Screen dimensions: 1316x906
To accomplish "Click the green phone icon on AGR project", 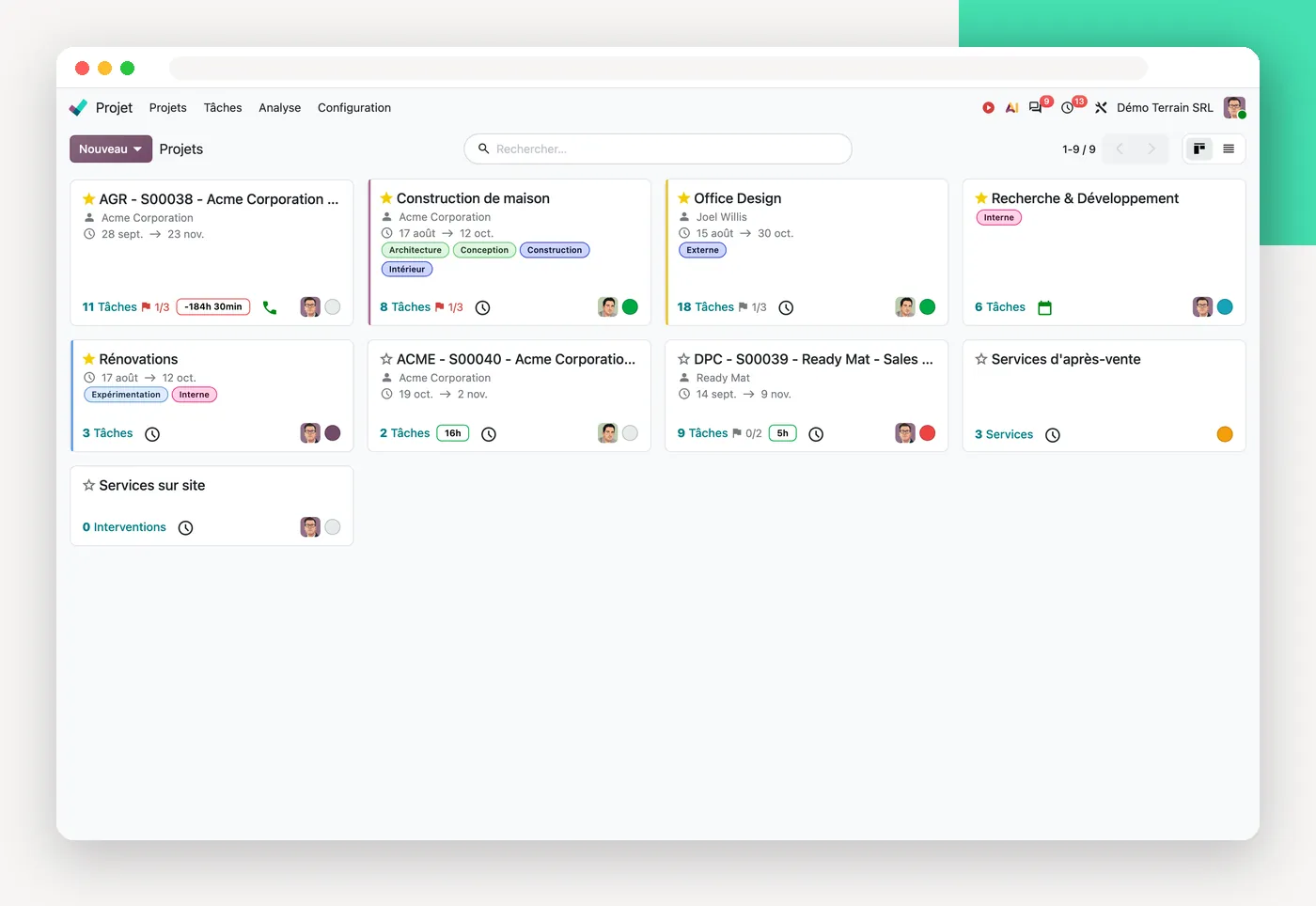I will tap(270, 307).
